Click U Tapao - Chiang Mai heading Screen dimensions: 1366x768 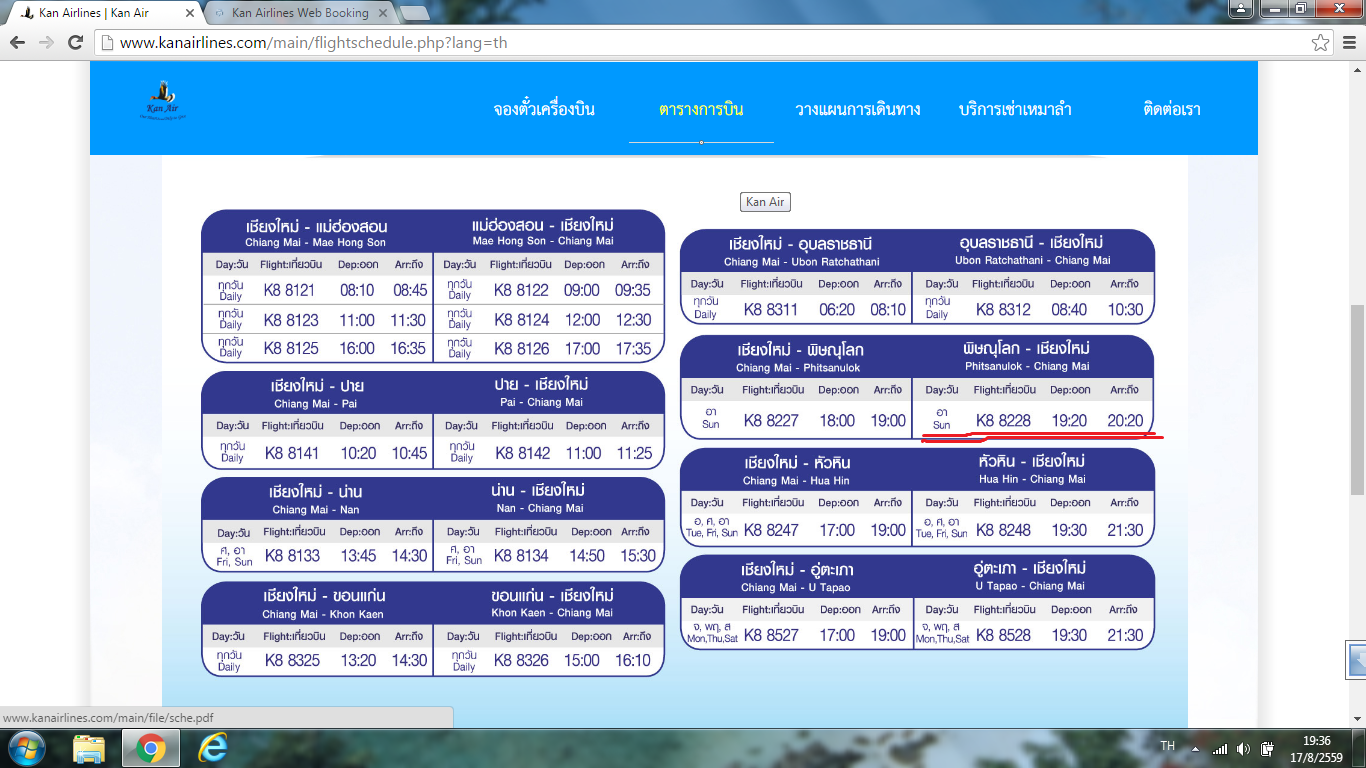click(1031, 586)
